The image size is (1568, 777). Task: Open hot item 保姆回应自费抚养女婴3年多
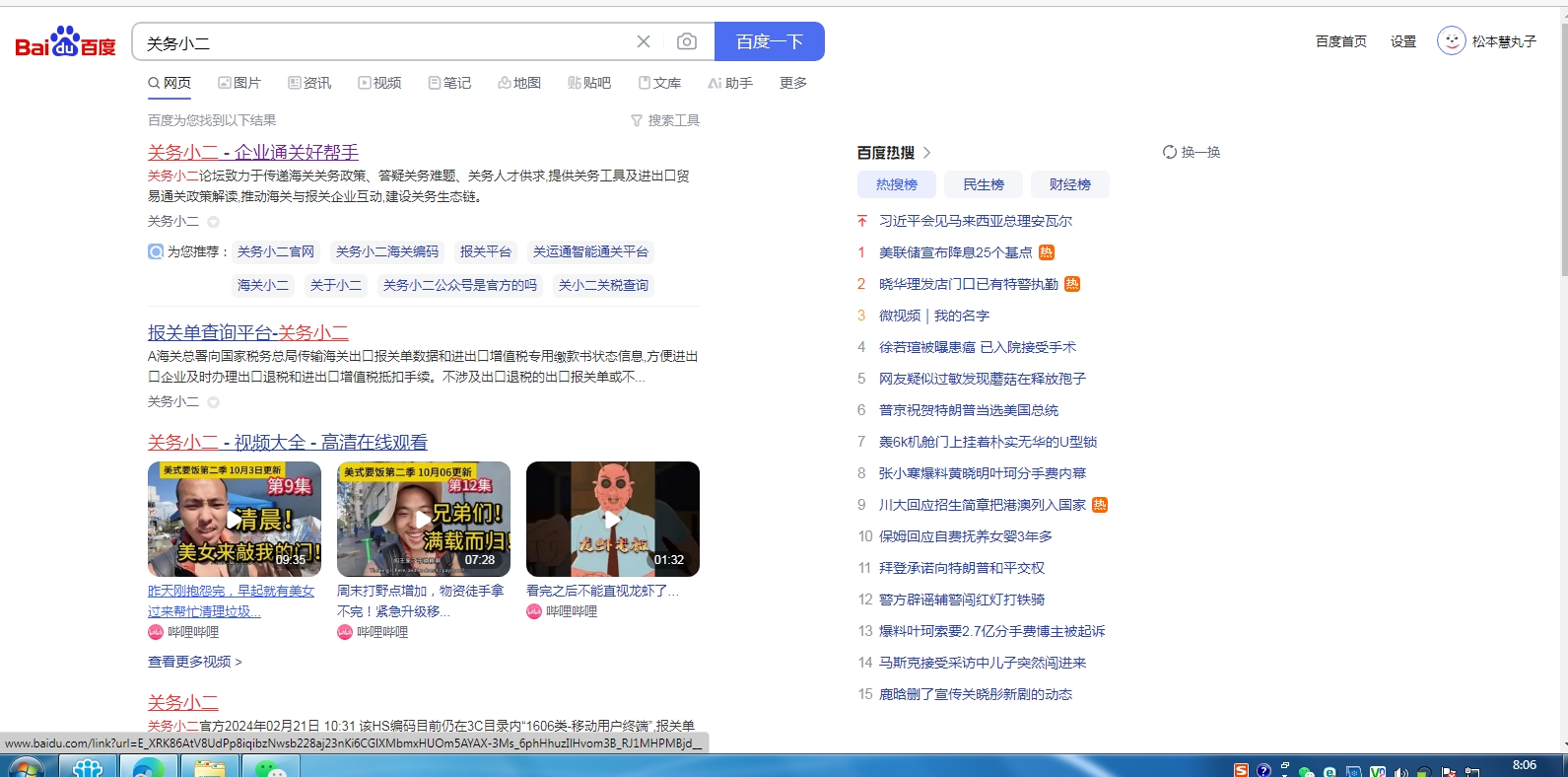[x=966, y=536]
